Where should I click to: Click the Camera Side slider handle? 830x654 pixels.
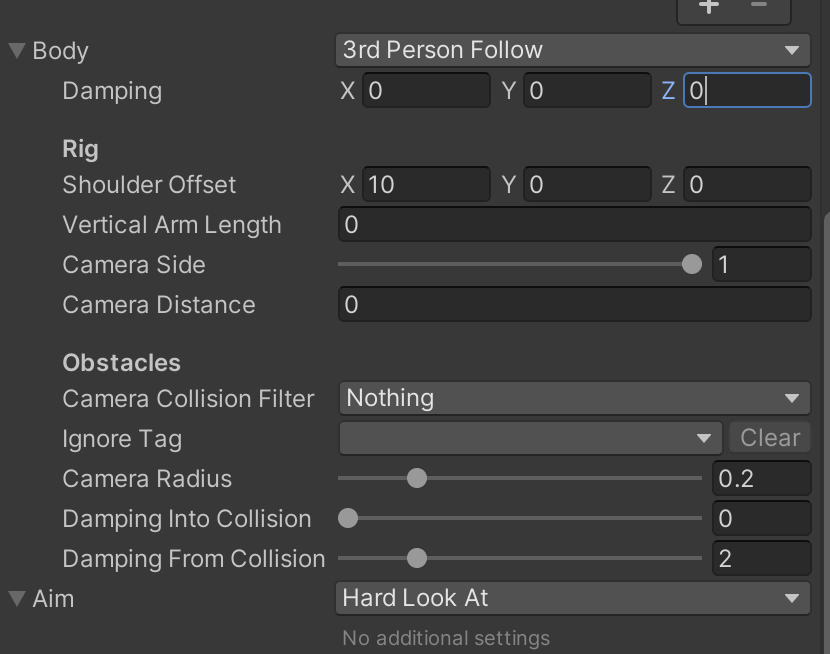tap(692, 265)
